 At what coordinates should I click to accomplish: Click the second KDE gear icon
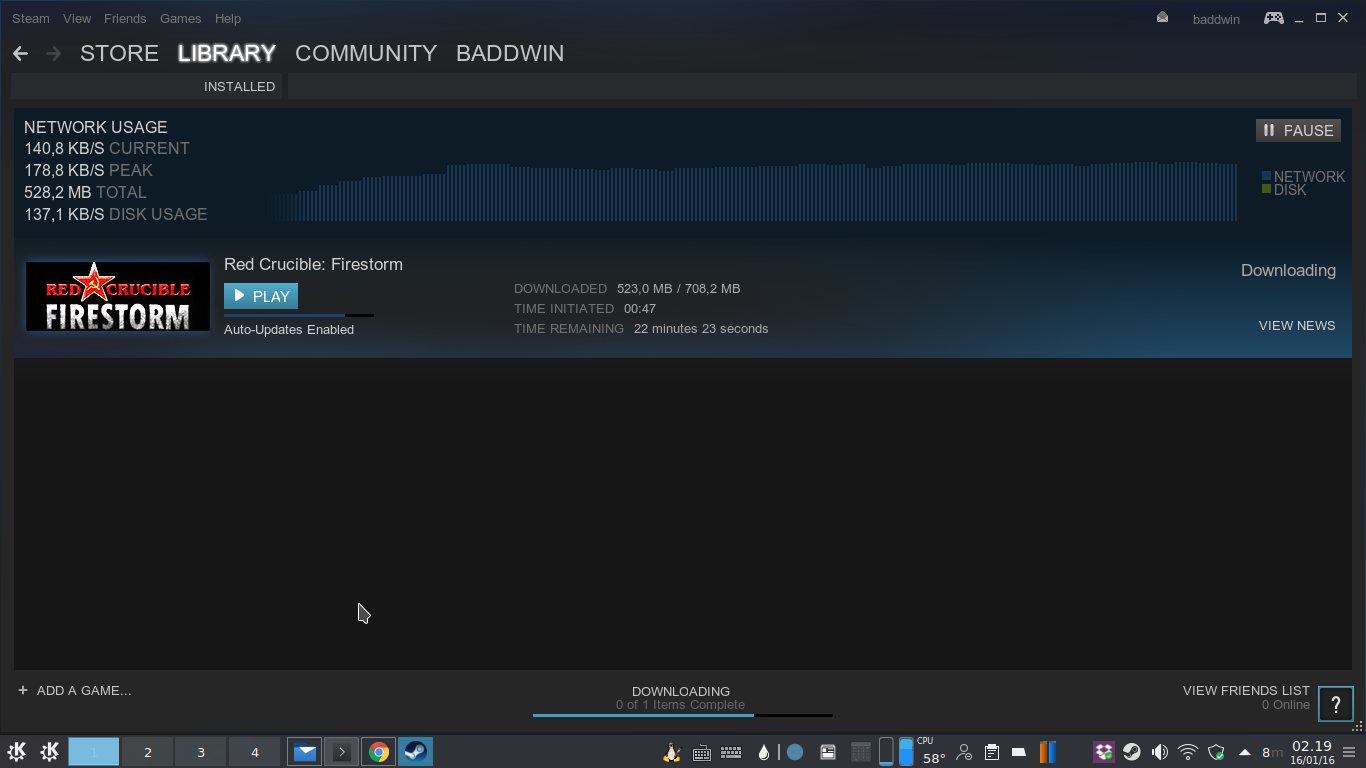click(x=50, y=752)
